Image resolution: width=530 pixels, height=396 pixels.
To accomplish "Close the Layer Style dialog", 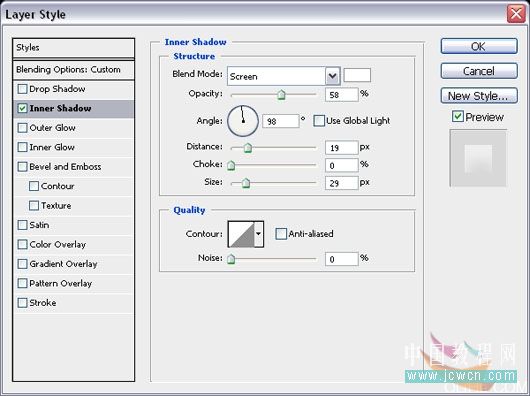I will coord(516,14).
